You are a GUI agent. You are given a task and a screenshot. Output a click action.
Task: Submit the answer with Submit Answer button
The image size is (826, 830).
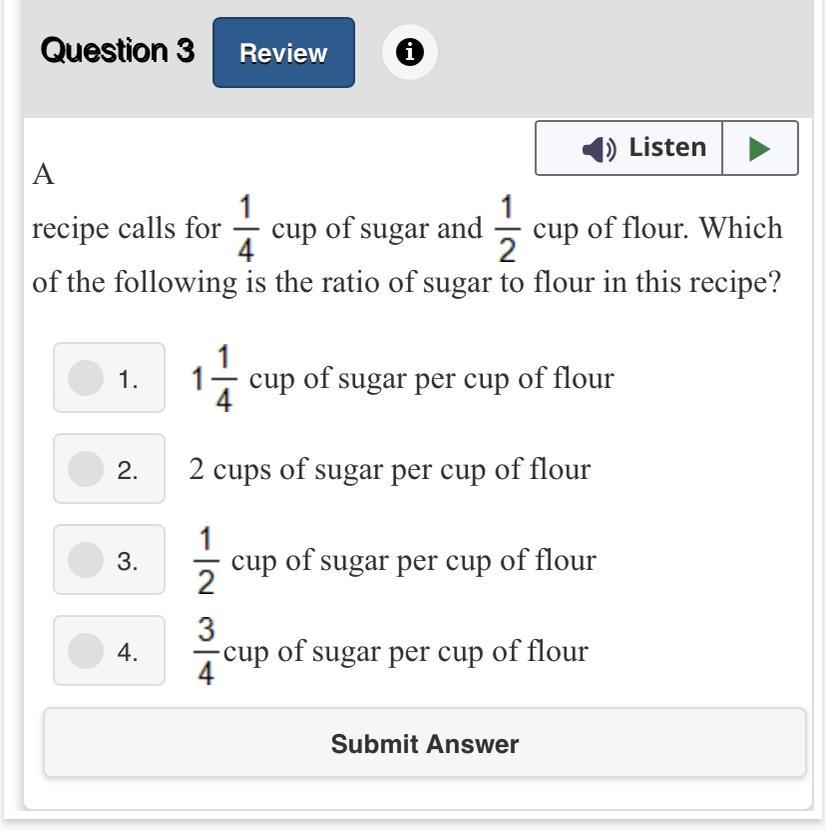[x=424, y=744]
